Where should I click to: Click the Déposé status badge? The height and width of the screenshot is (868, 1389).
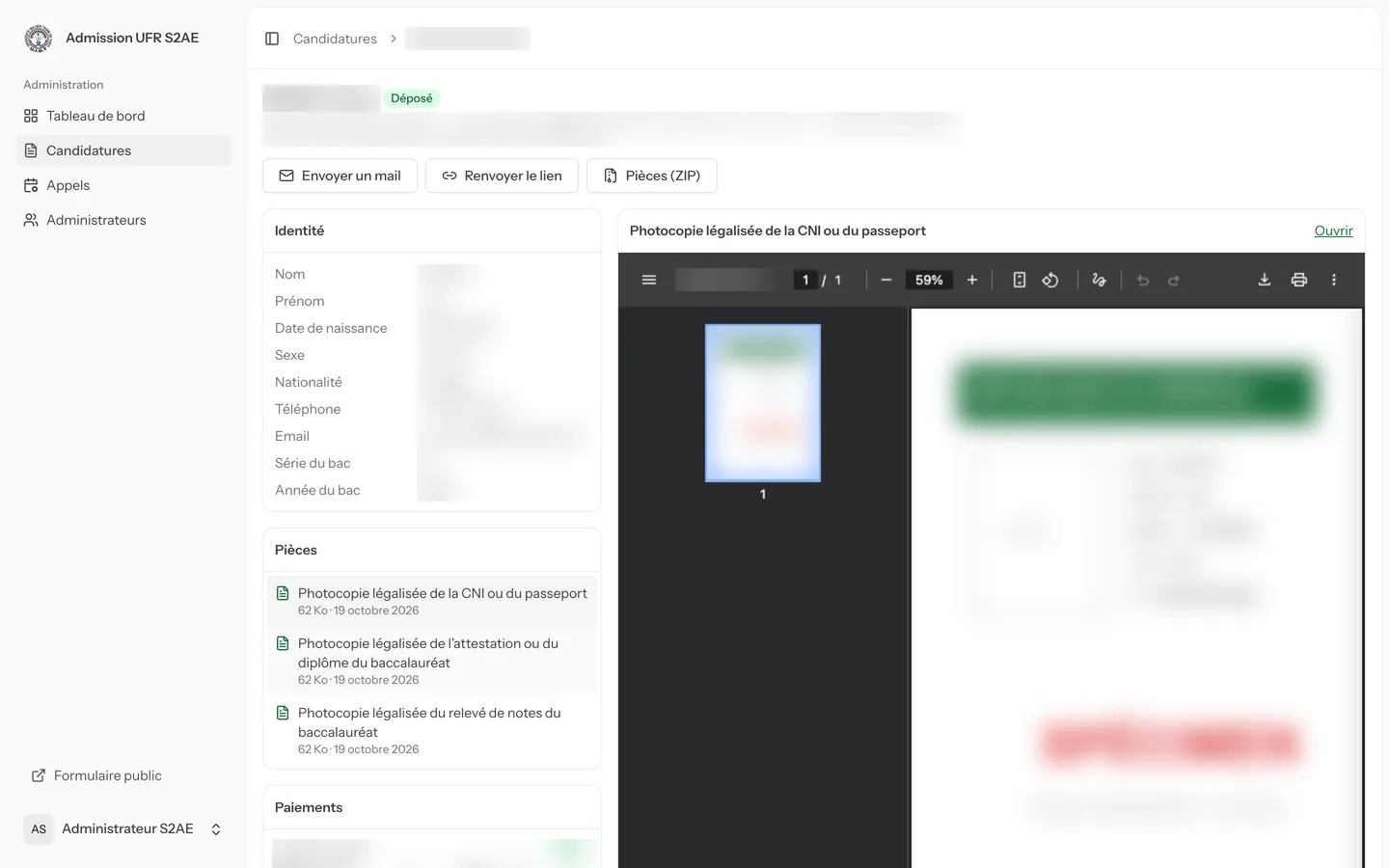pyautogui.click(x=412, y=98)
